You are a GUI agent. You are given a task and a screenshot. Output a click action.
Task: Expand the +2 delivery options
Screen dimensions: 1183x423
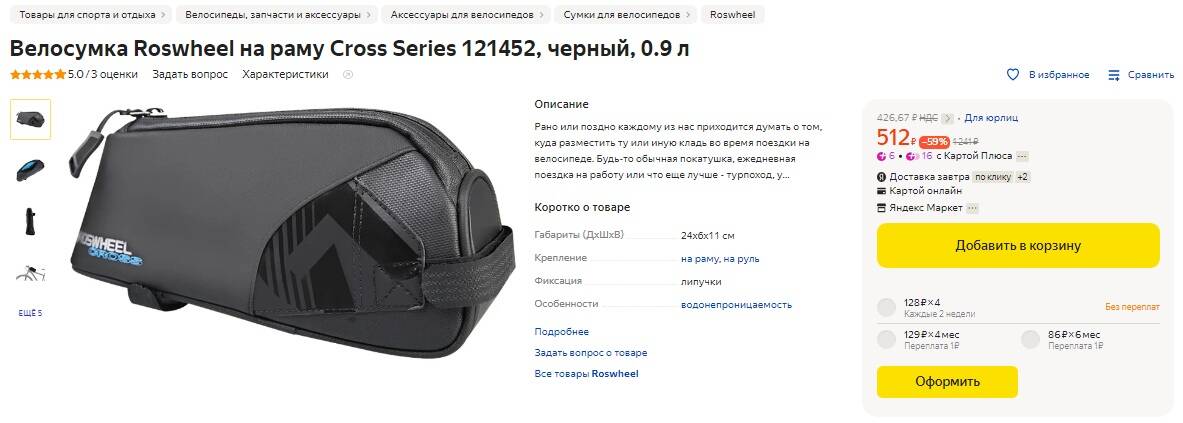[1022, 177]
